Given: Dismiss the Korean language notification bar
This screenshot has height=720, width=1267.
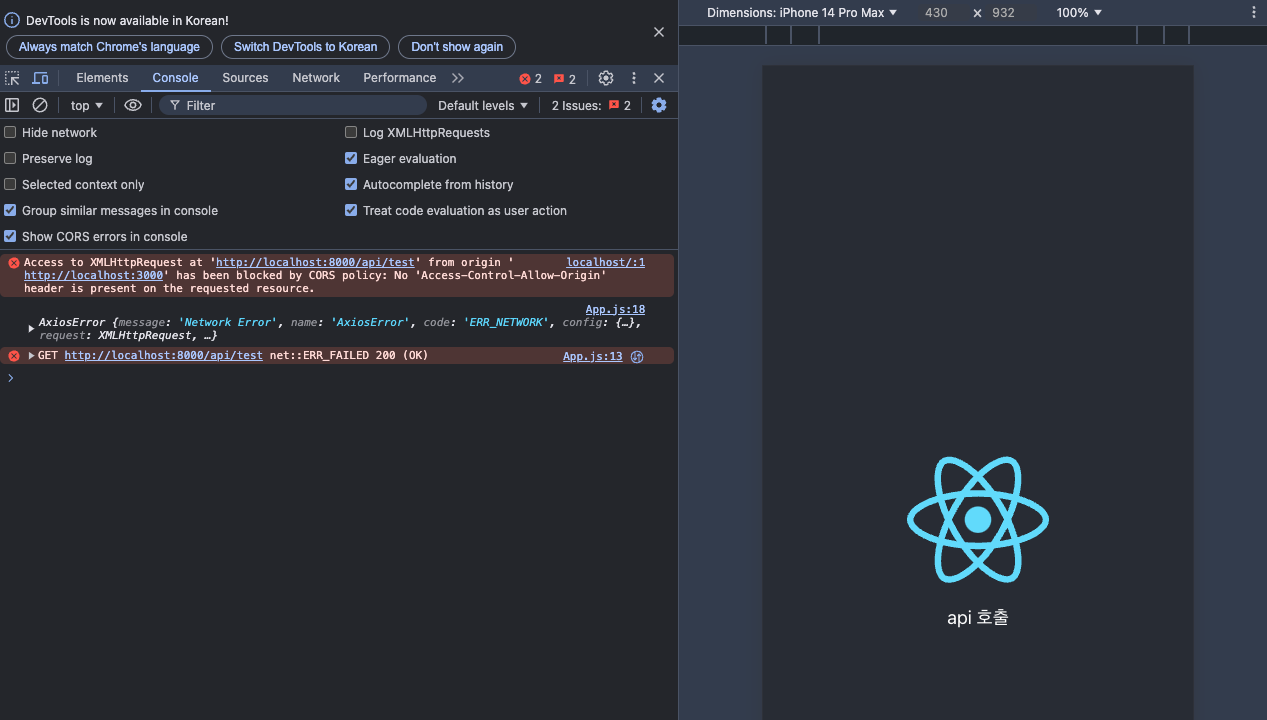Looking at the screenshot, I should pos(659,32).
